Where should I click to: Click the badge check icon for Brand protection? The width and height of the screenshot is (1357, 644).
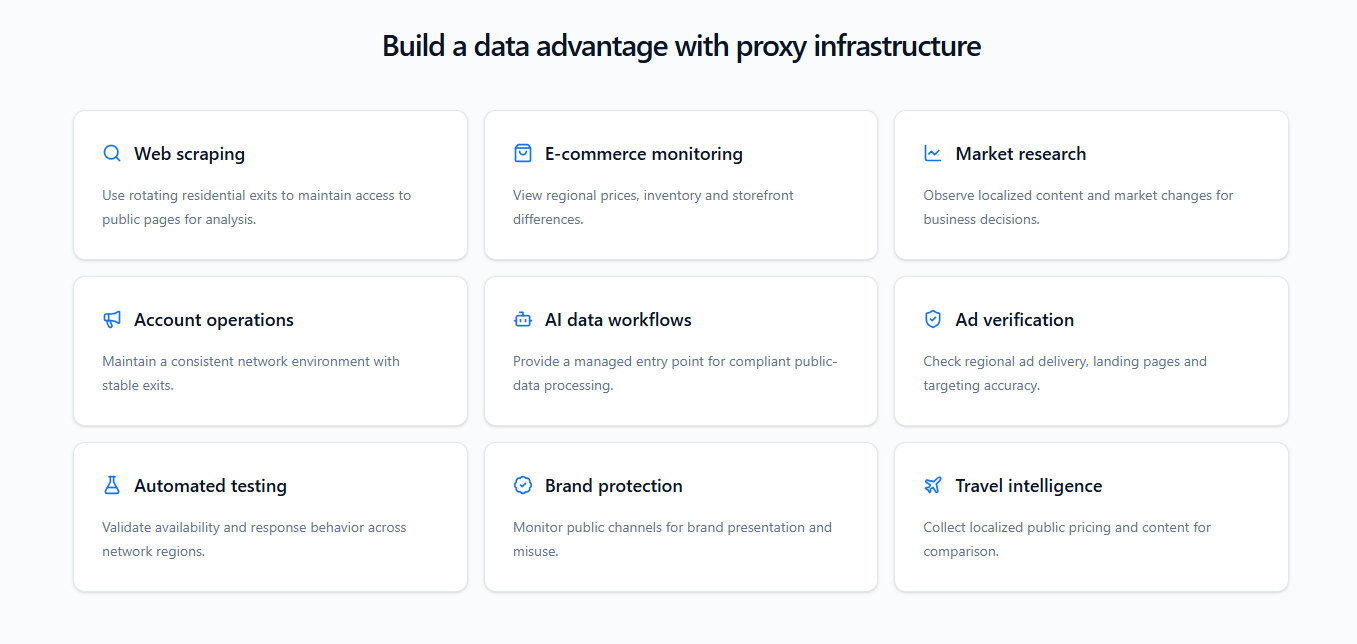[523, 485]
